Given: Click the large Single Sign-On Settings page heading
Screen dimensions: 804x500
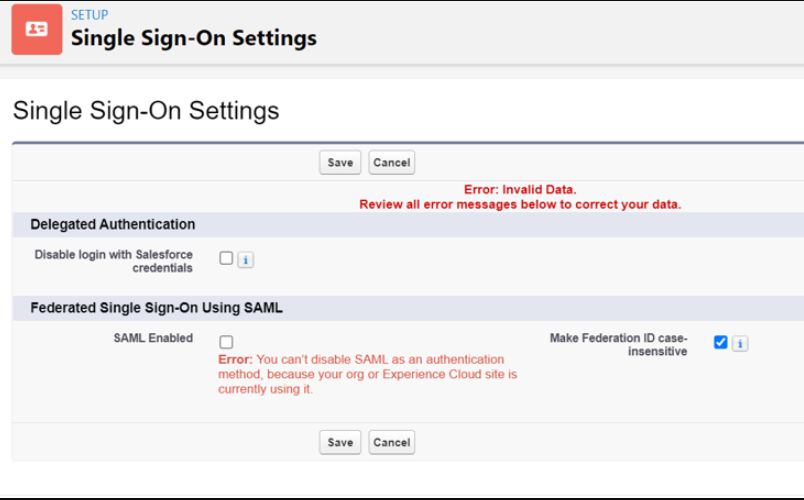Looking at the screenshot, I should (146, 110).
